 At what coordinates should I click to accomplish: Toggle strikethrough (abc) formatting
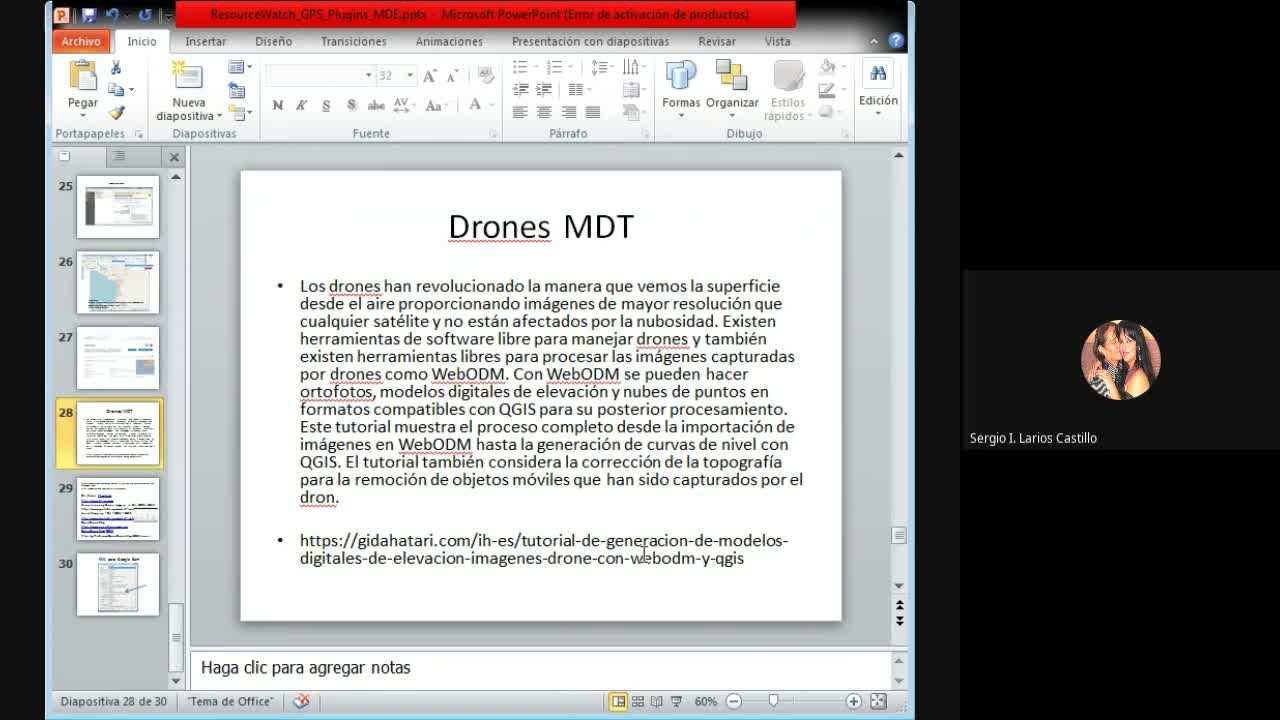[x=376, y=105]
